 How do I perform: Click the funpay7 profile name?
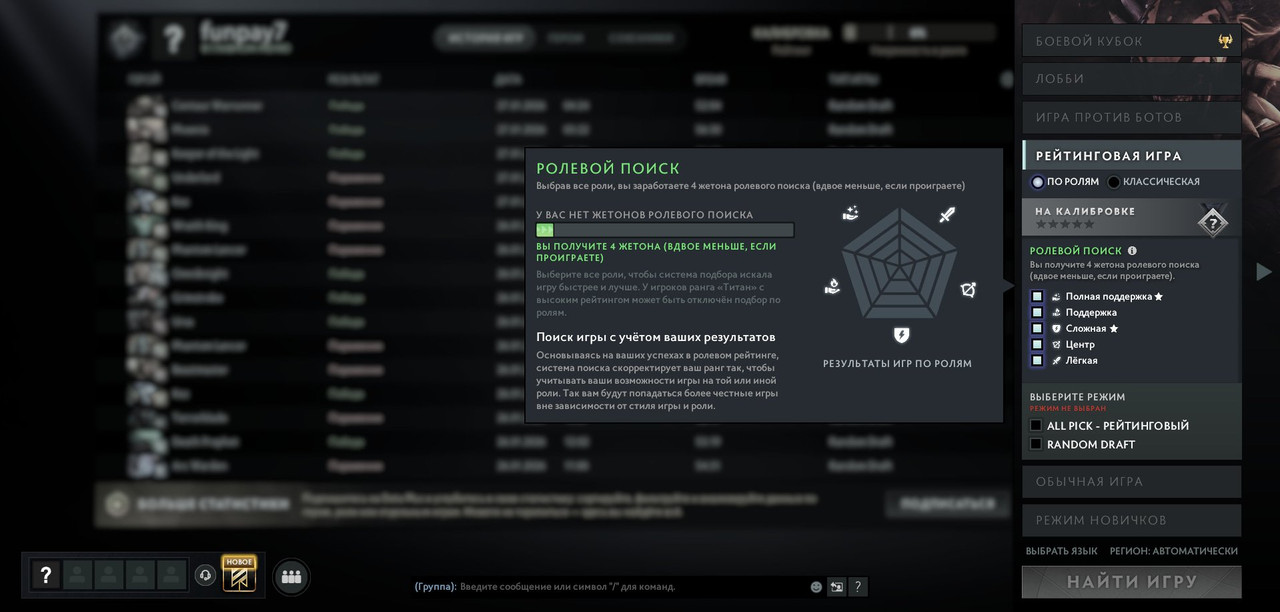[245, 33]
